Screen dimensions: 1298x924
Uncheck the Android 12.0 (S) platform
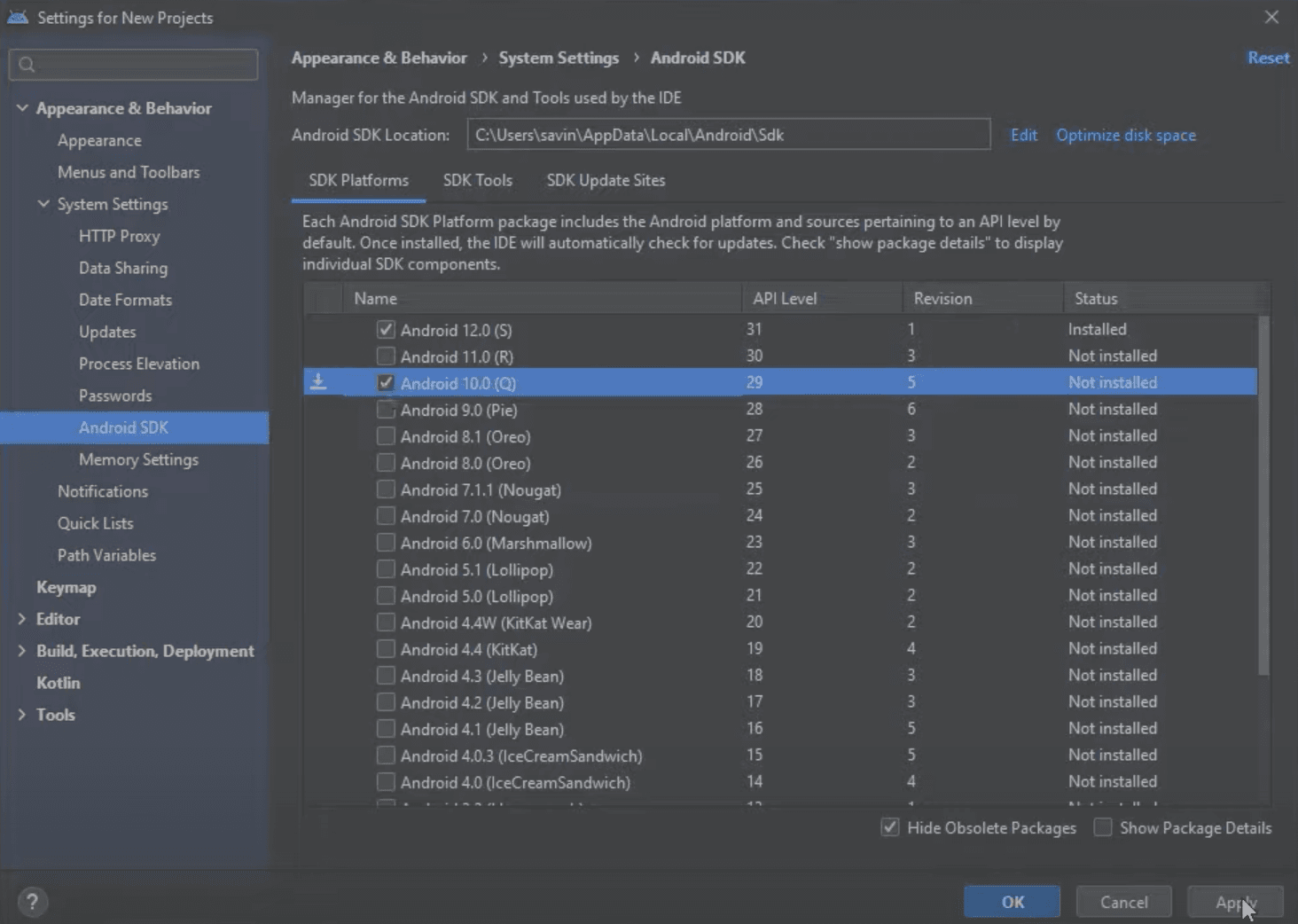pyautogui.click(x=386, y=329)
